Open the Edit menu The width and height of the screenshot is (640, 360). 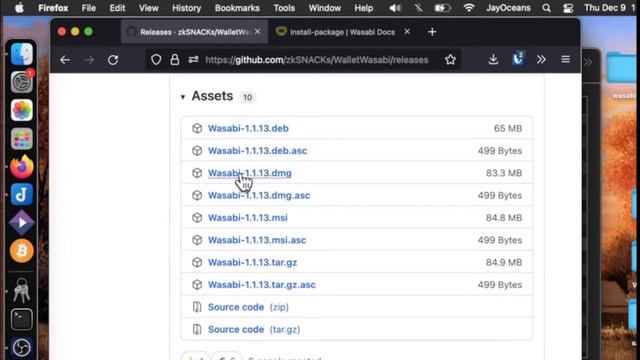[x=117, y=8]
